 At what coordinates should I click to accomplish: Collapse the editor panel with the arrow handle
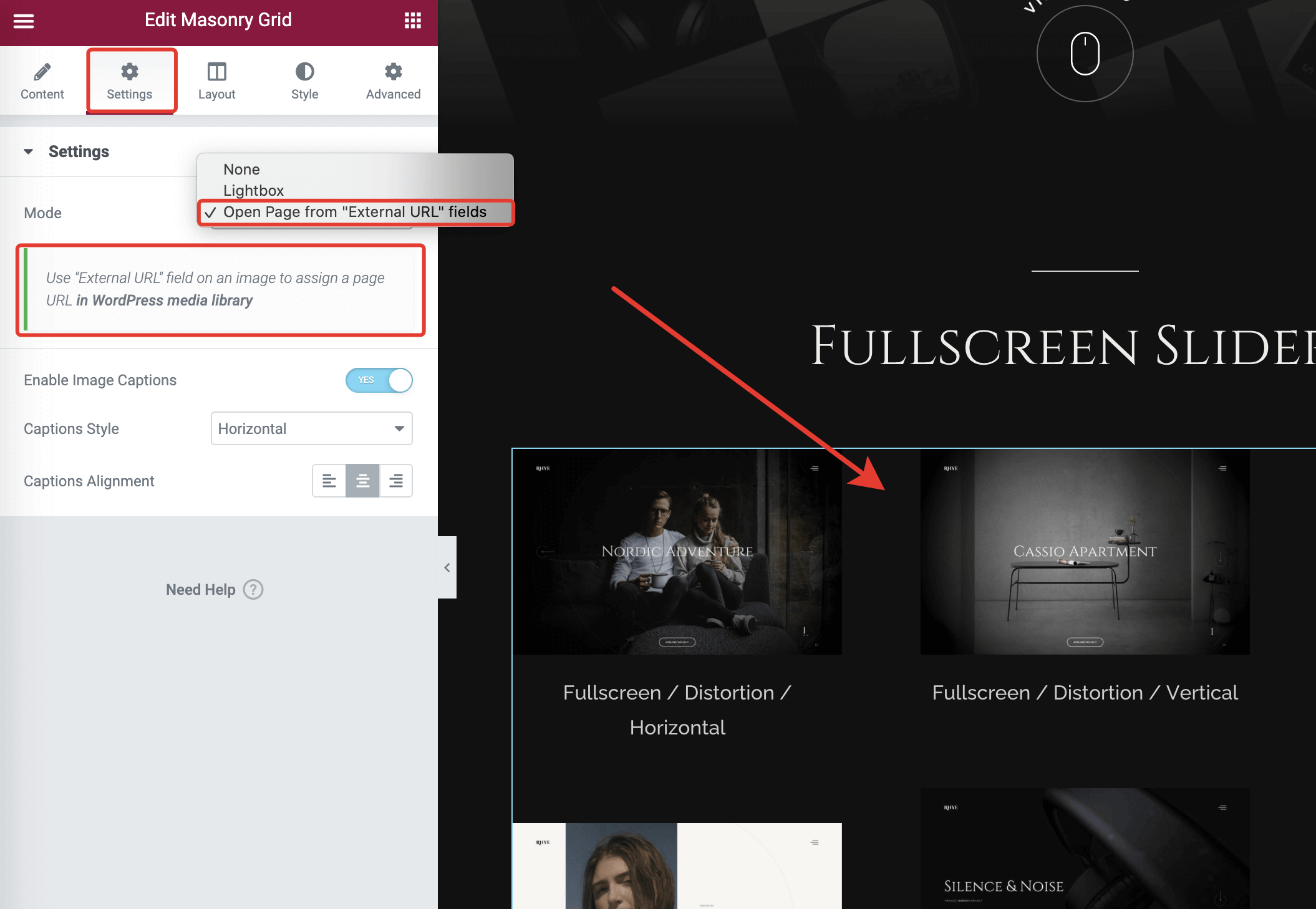click(x=447, y=567)
